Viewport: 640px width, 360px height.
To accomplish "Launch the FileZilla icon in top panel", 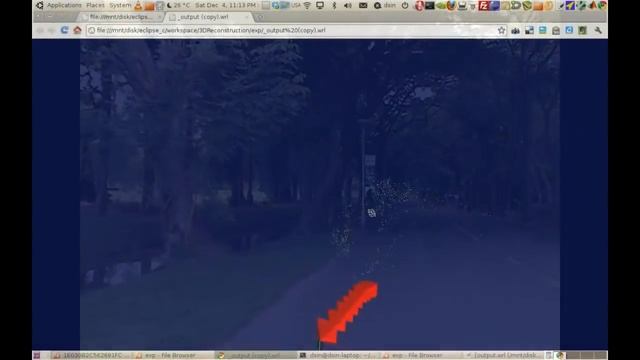I will 484,5.
